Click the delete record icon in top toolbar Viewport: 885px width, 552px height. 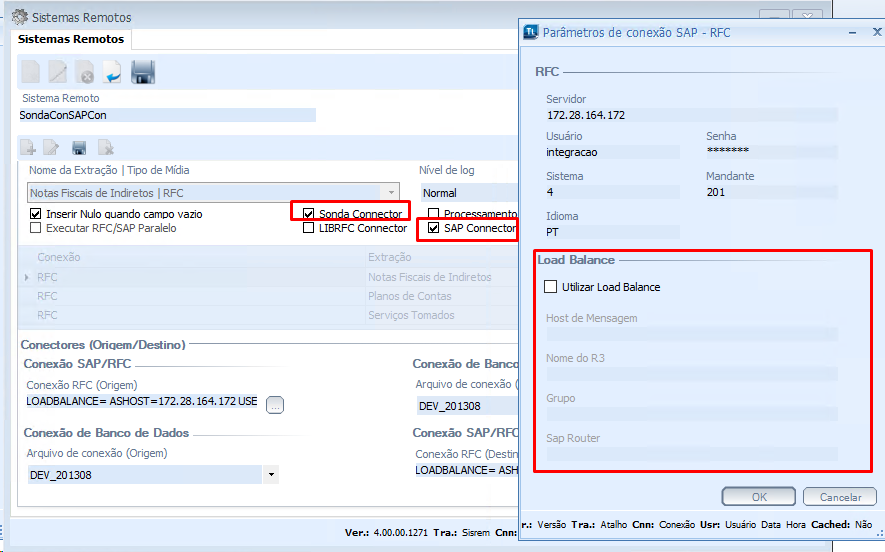pos(86,72)
